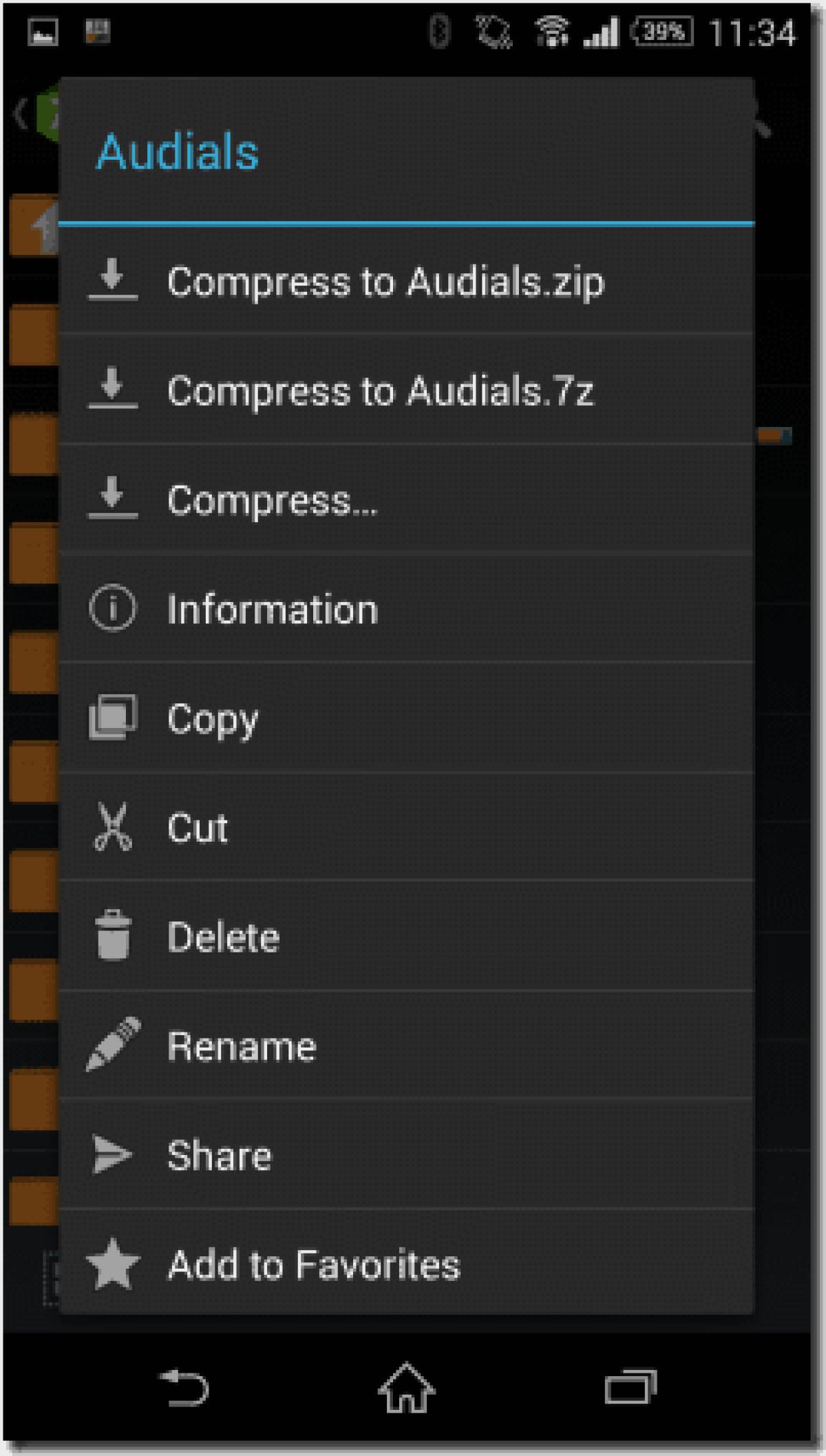This screenshot has height=1456, width=826.
Task: Select Compress to Audials.7z
Action: tap(383, 391)
